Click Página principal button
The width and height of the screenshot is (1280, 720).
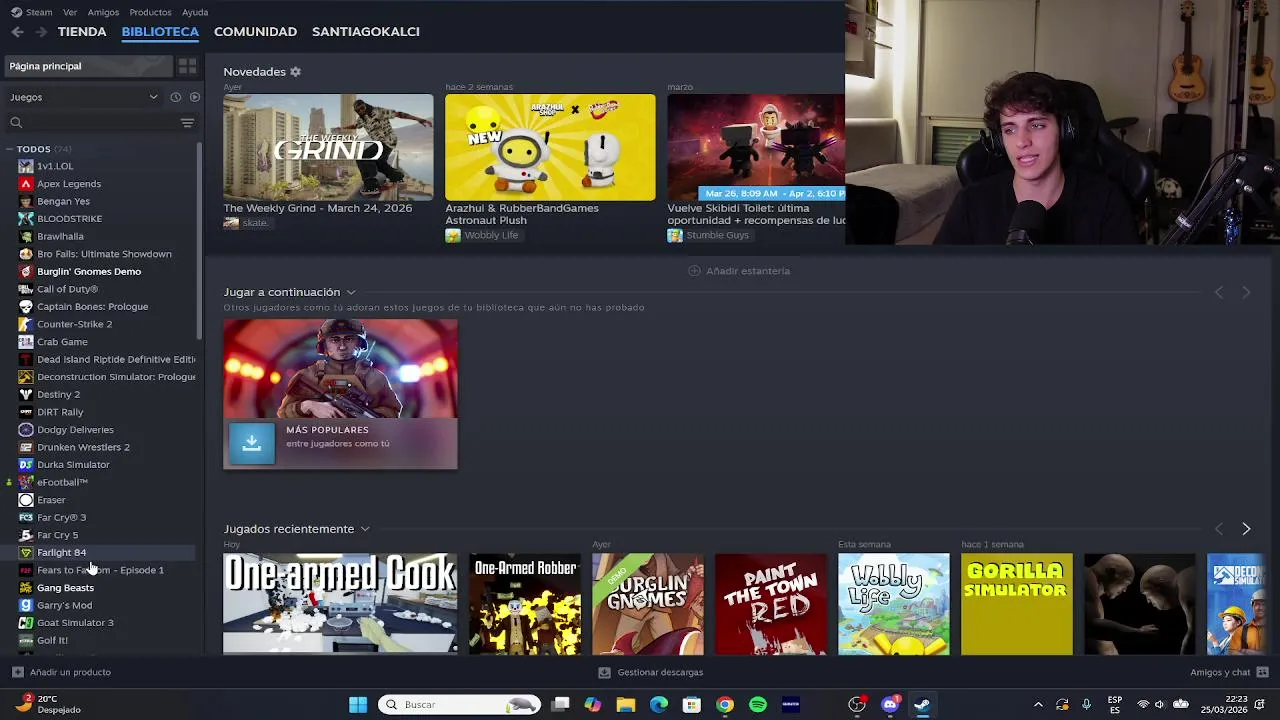88,66
